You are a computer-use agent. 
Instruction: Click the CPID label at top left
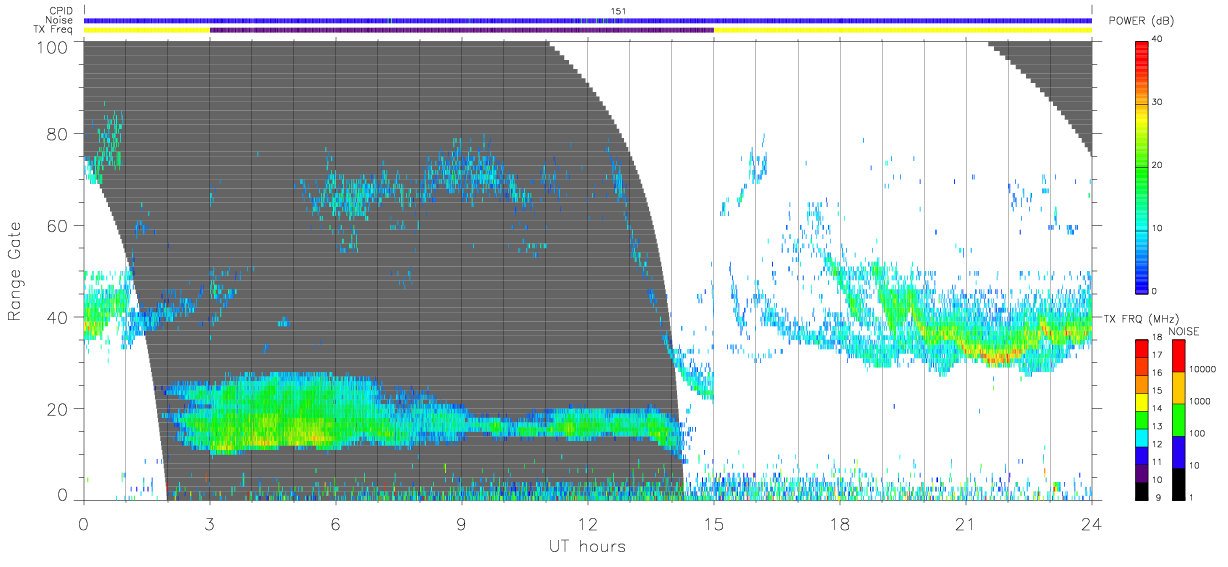(x=61, y=12)
